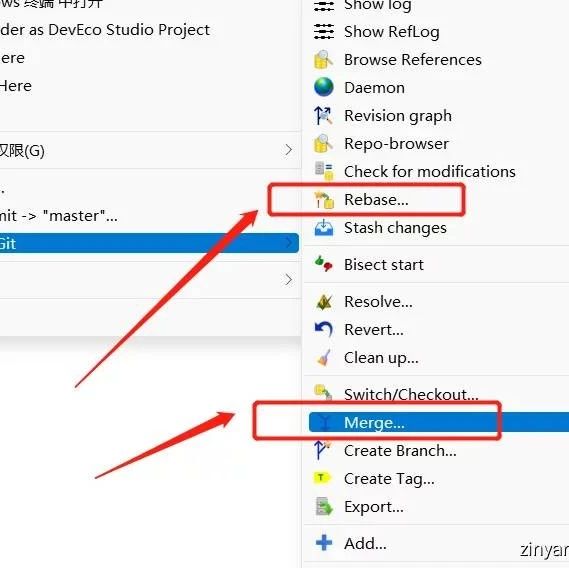Select Revert... entry
This screenshot has height=568, width=569.
[x=374, y=330]
